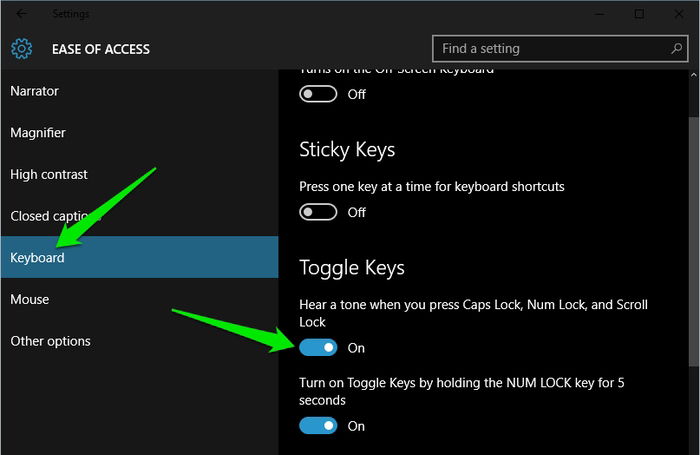Maximize the Settings window
Screen dimensions: 700x455
639,14
